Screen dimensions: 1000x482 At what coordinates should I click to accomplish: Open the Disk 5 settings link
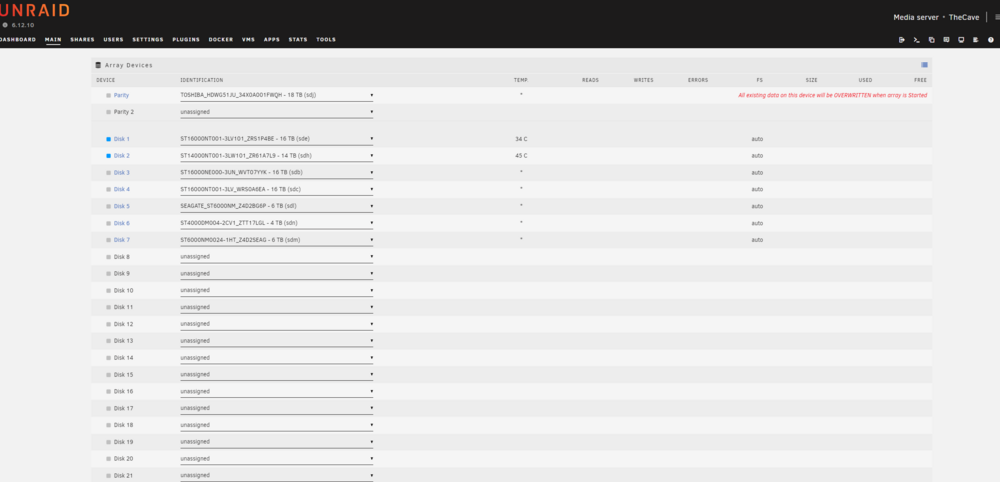click(122, 207)
